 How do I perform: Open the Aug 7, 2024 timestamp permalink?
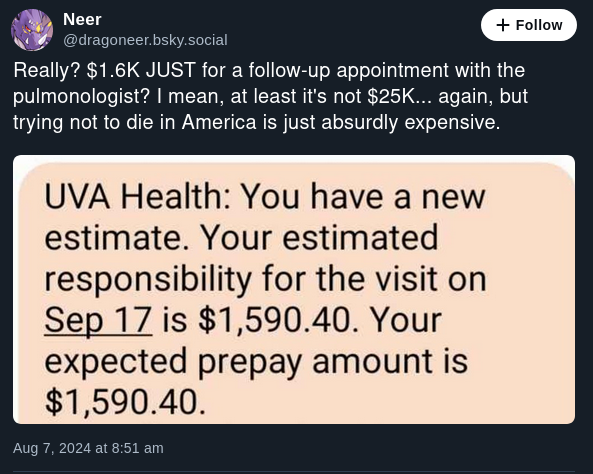point(88,448)
